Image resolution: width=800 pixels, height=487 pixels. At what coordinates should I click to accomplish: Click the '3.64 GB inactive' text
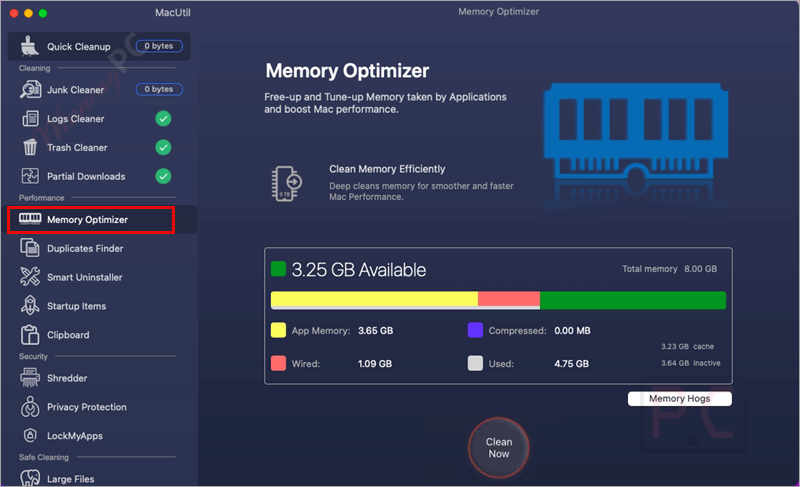pyautogui.click(x=691, y=363)
